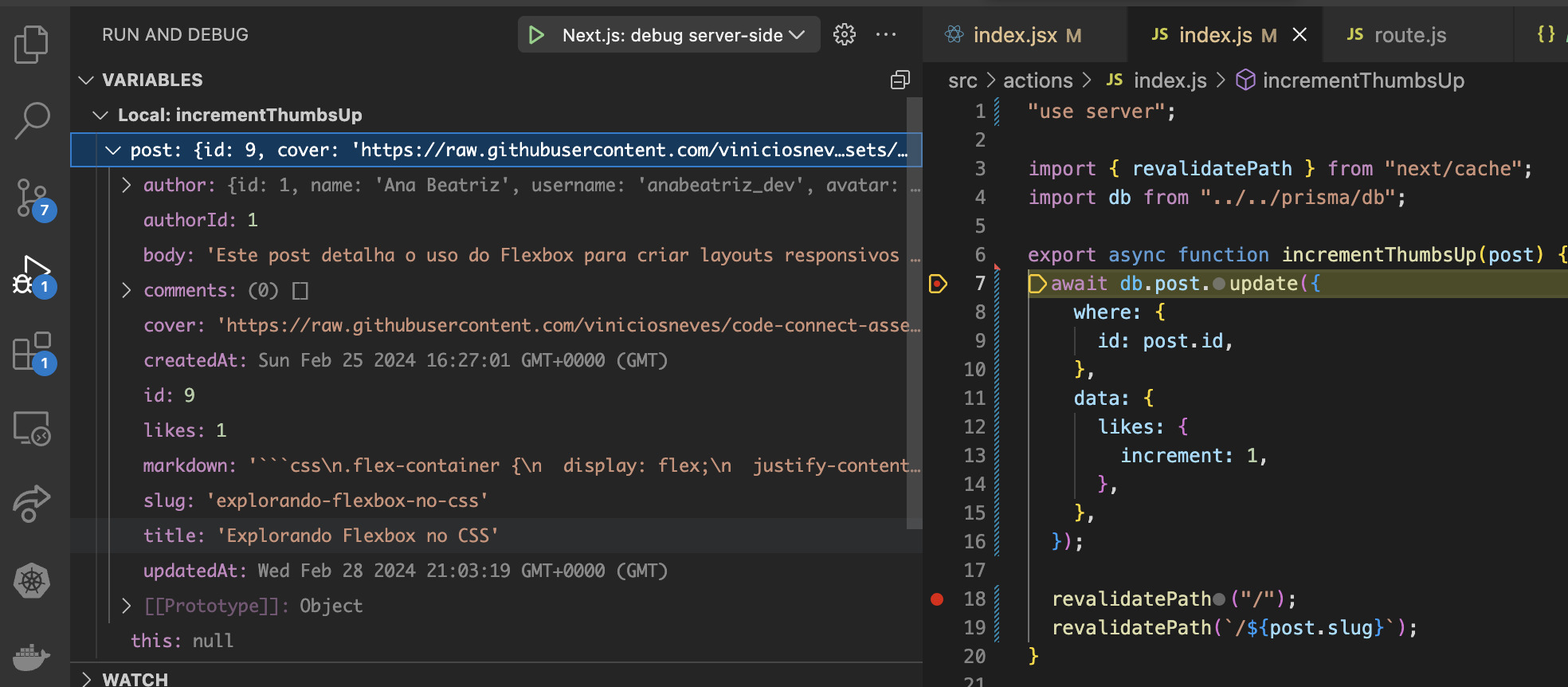The image size is (1568, 687).
Task: Open the Remote Explorer view icon
Action: pyautogui.click(x=32, y=428)
